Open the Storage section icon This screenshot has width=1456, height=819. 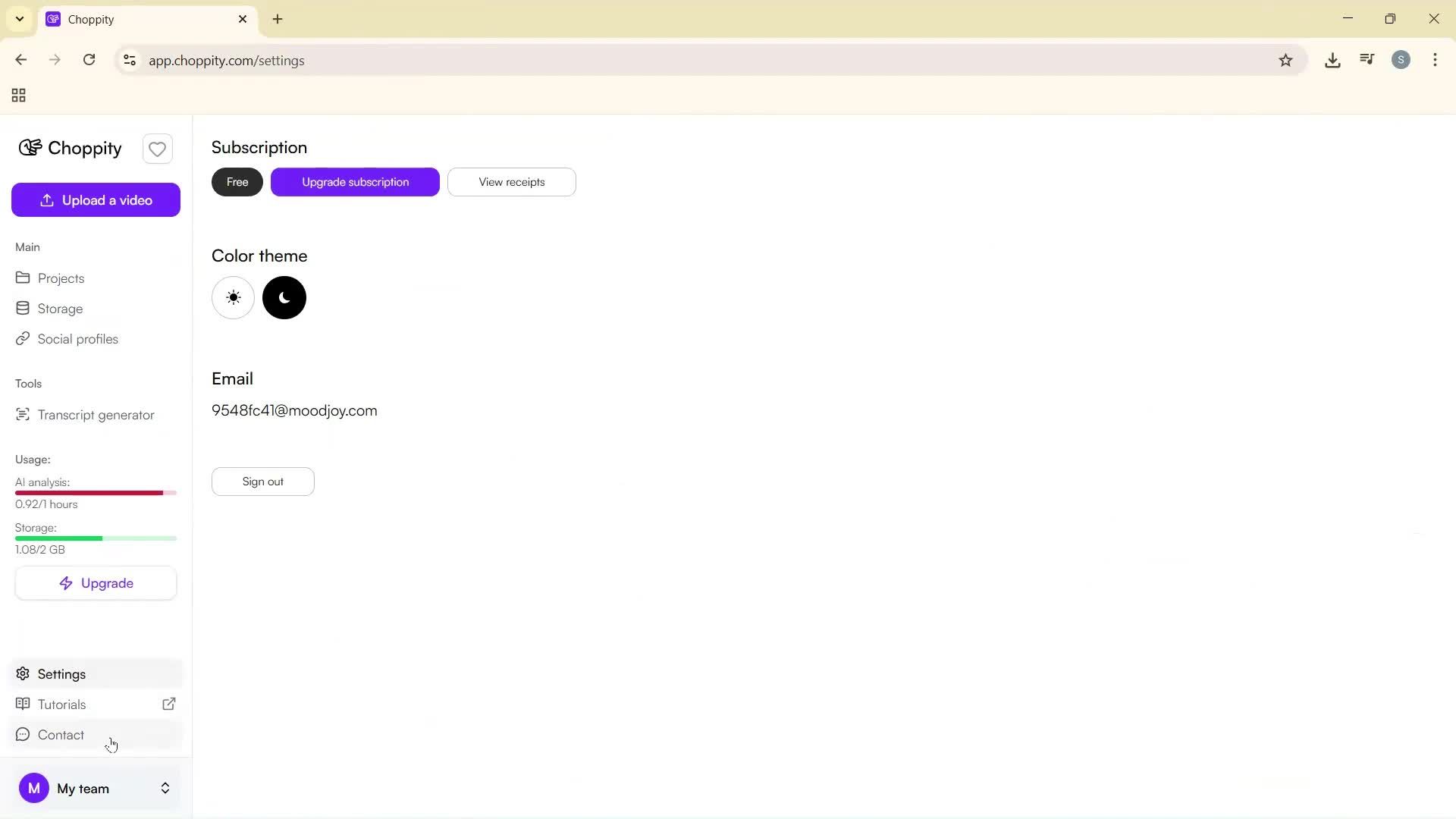click(x=23, y=308)
